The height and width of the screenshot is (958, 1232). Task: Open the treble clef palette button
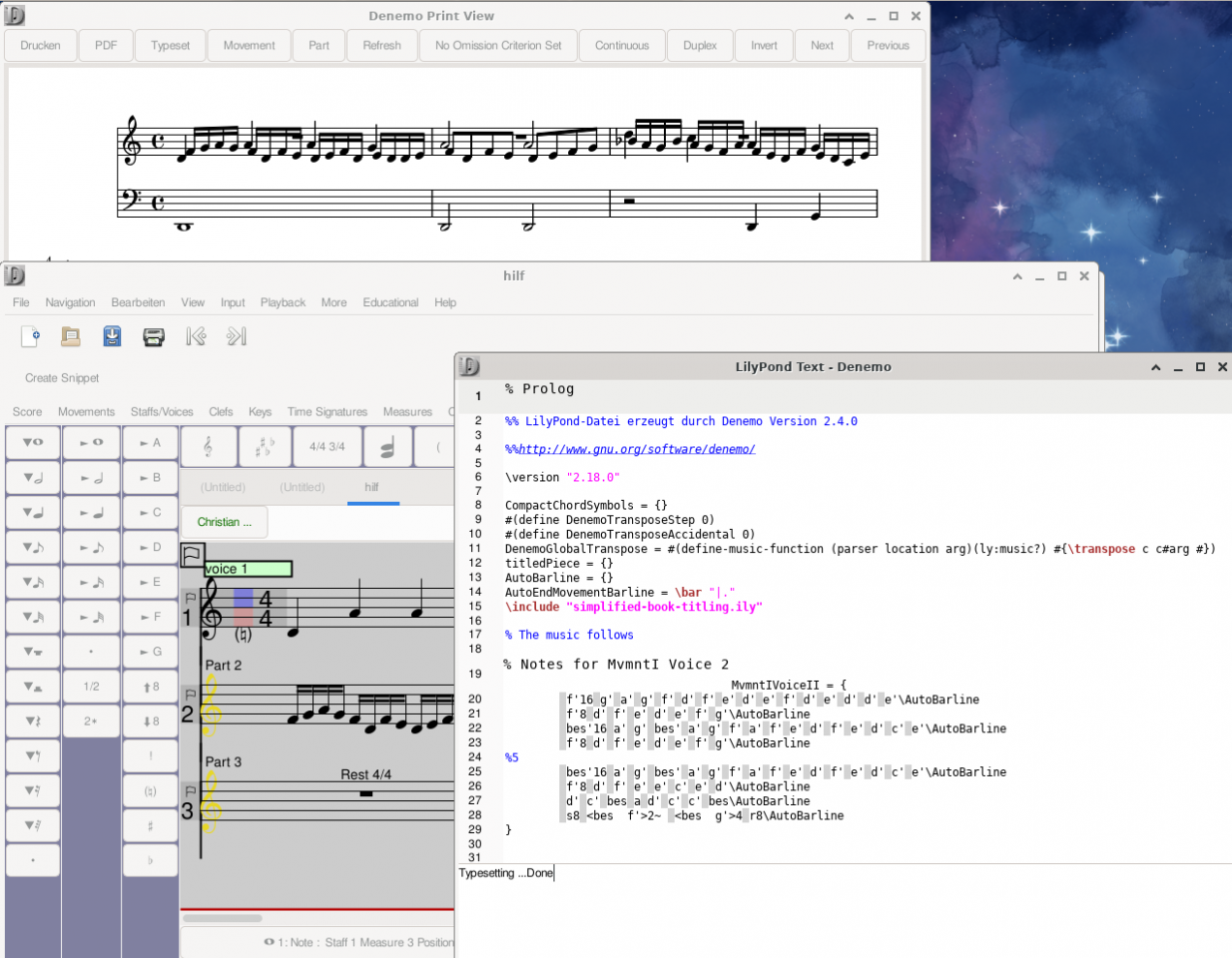click(x=209, y=447)
